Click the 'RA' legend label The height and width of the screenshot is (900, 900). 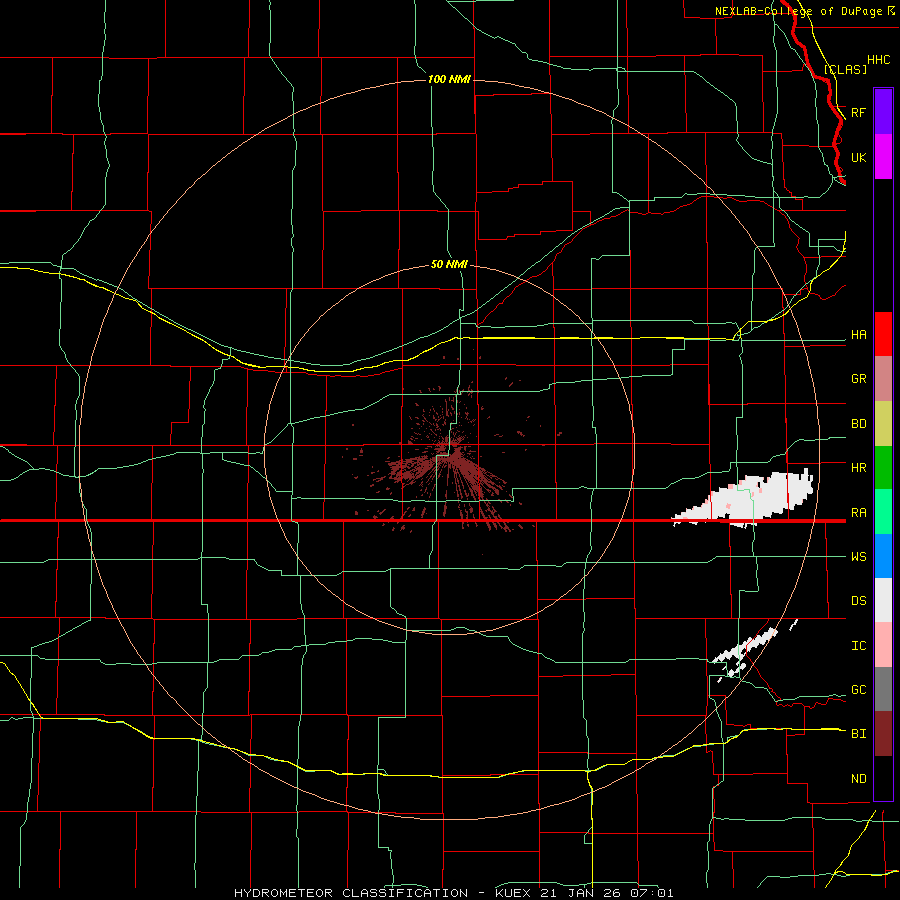pyautogui.click(x=858, y=513)
